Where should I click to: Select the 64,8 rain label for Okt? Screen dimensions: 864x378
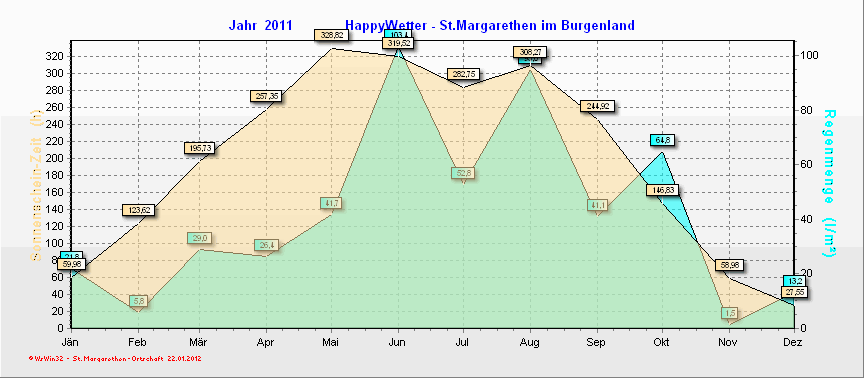tap(662, 141)
